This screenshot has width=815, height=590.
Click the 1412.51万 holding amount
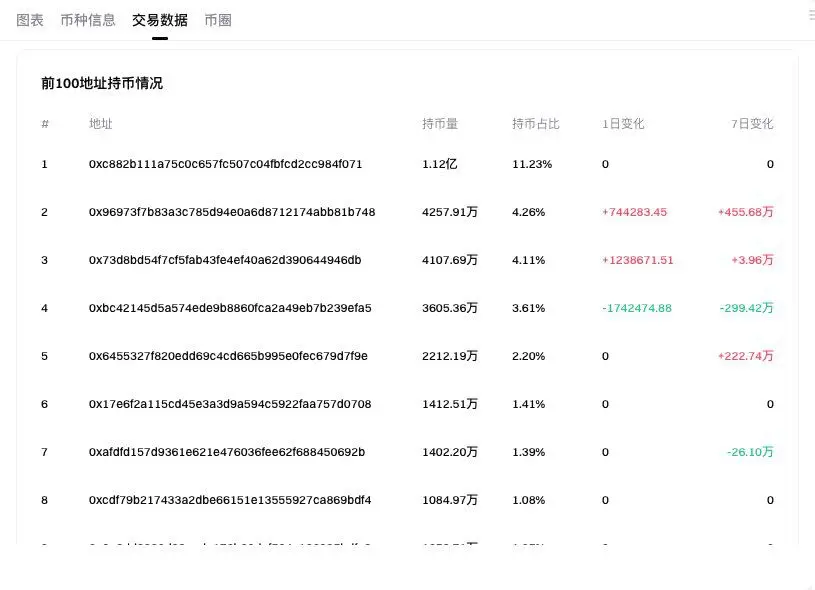(x=450, y=404)
